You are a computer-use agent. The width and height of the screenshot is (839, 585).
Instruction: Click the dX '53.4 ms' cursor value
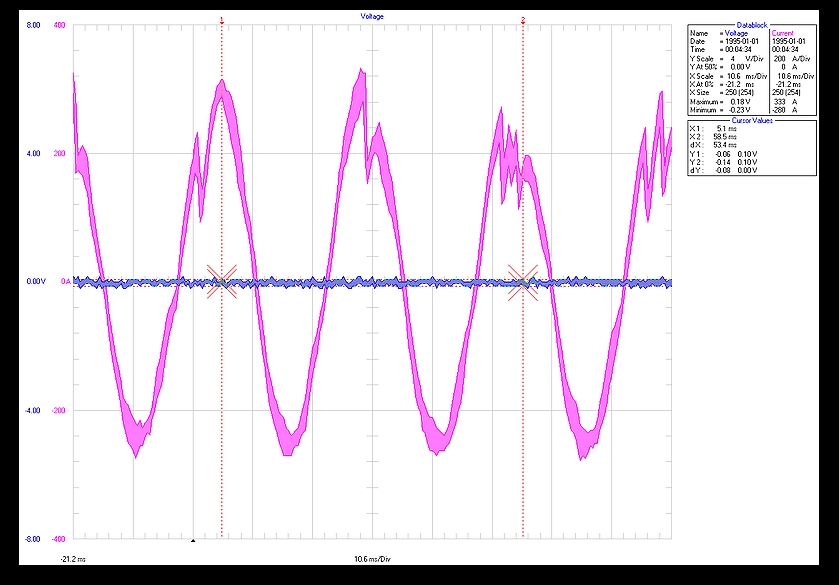click(x=724, y=145)
